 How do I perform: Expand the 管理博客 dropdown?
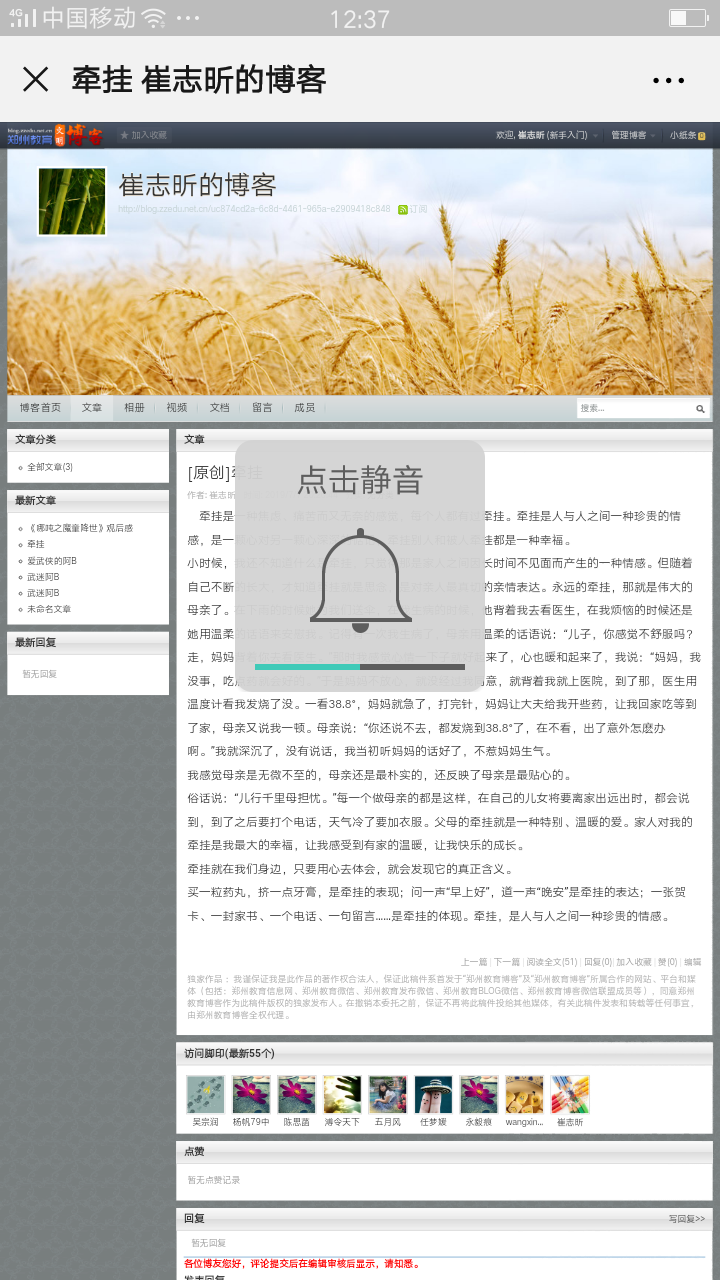pos(634,135)
